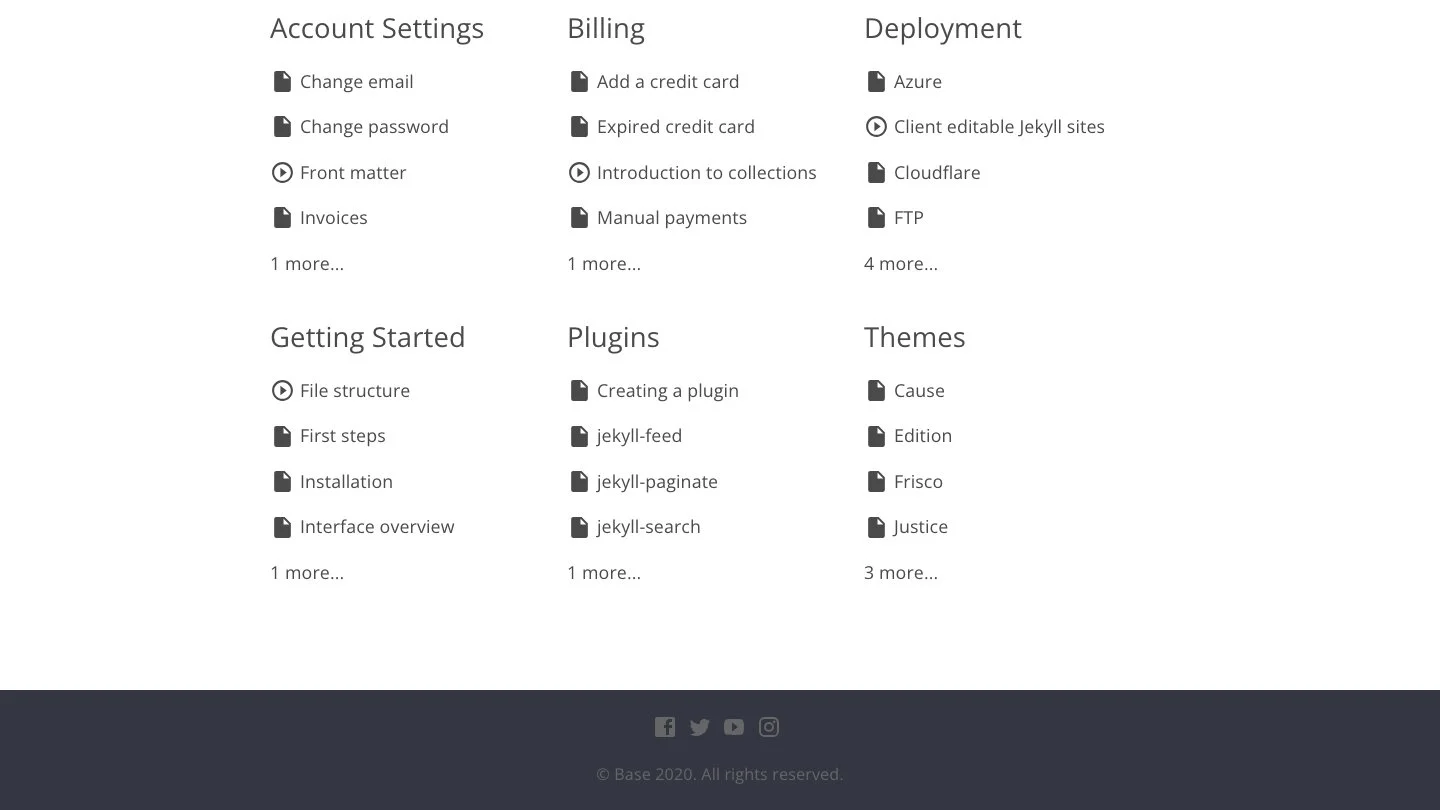Click the document icon beside First steps
Viewport: 1440px width, 810px height.
click(x=282, y=436)
